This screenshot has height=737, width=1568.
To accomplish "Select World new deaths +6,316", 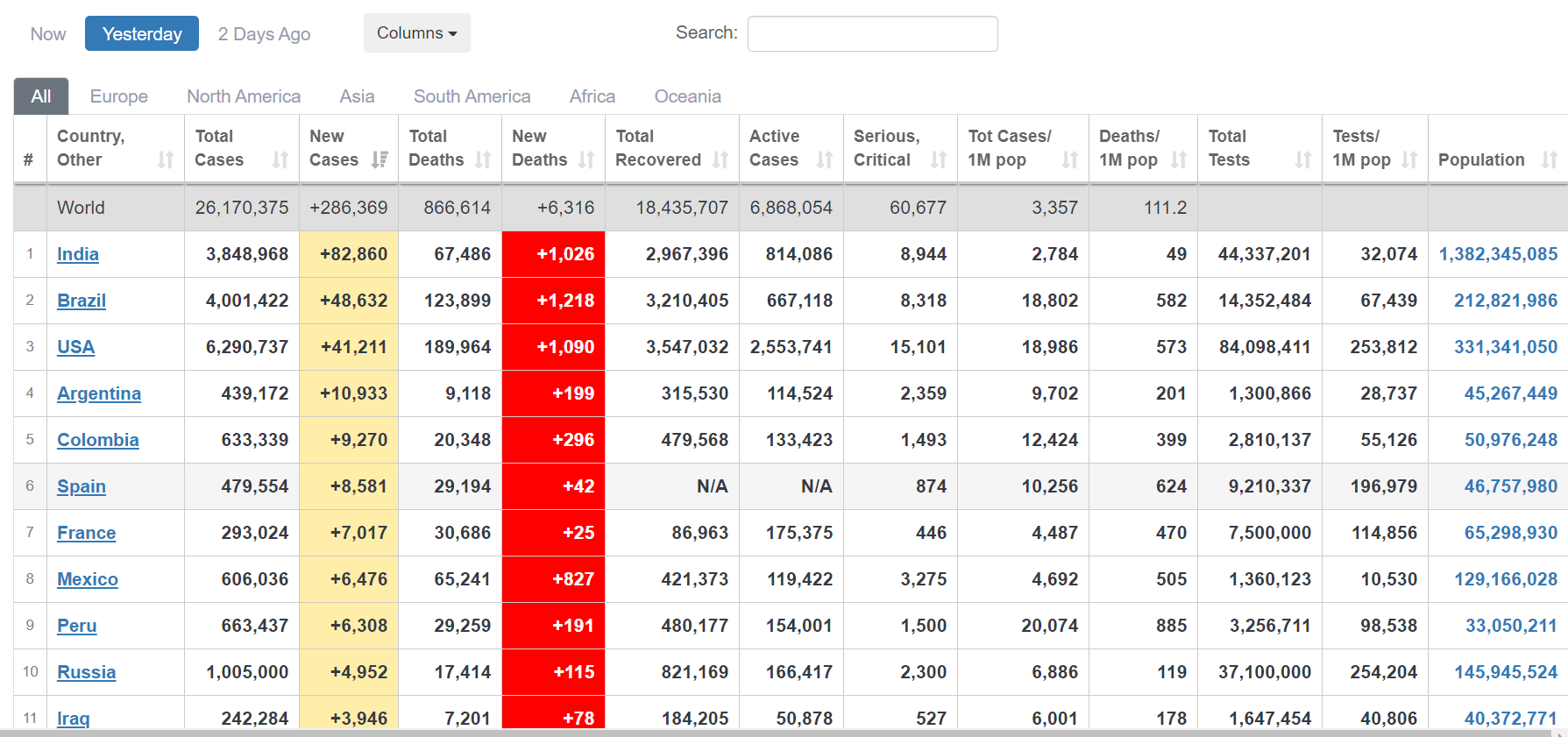I will (x=553, y=208).
